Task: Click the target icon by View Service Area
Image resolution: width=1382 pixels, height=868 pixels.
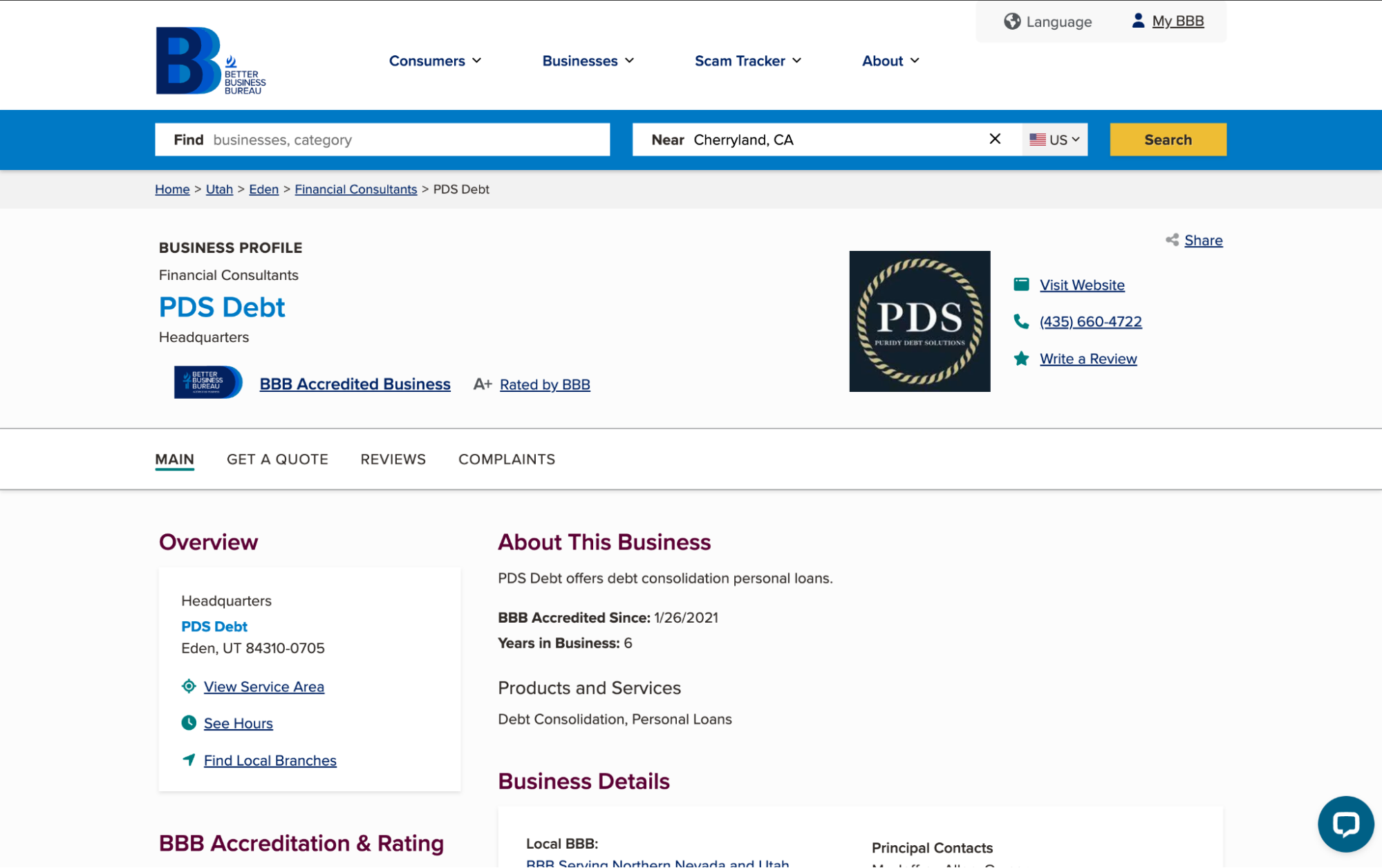Action: point(188,686)
